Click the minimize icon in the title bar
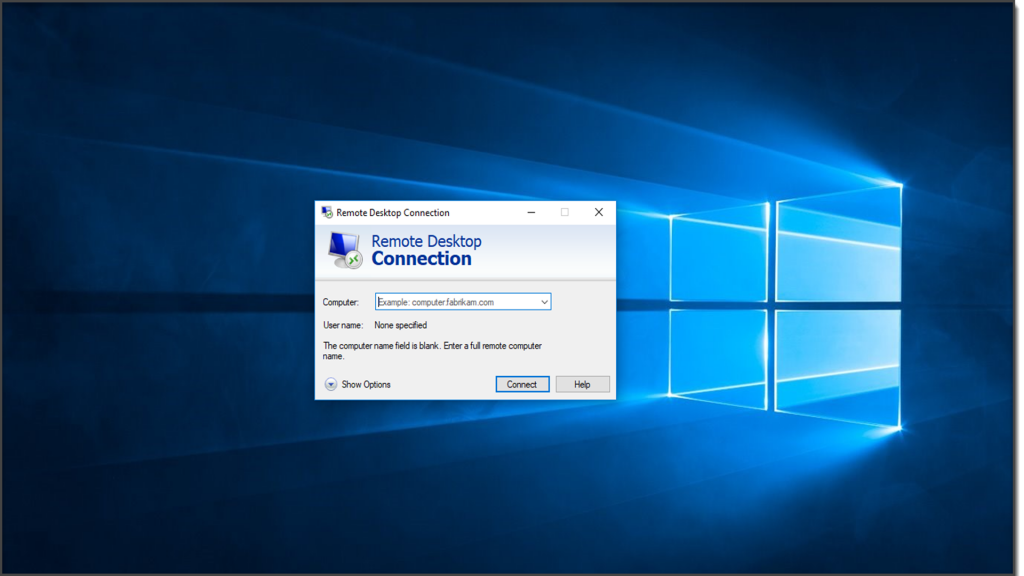1024x576 pixels. pyautogui.click(x=531, y=212)
